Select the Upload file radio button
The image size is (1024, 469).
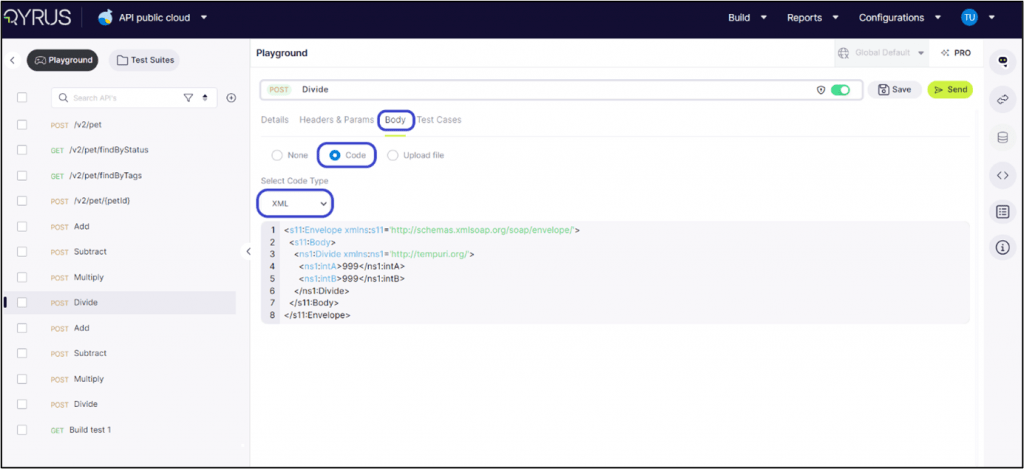[x=393, y=155]
